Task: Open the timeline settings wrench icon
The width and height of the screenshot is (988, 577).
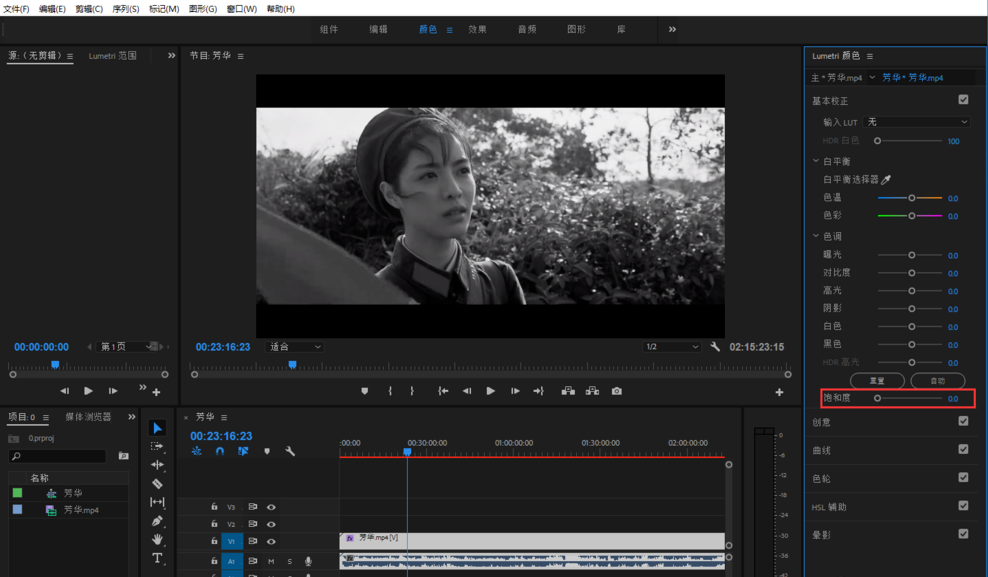Action: pos(290,451)
